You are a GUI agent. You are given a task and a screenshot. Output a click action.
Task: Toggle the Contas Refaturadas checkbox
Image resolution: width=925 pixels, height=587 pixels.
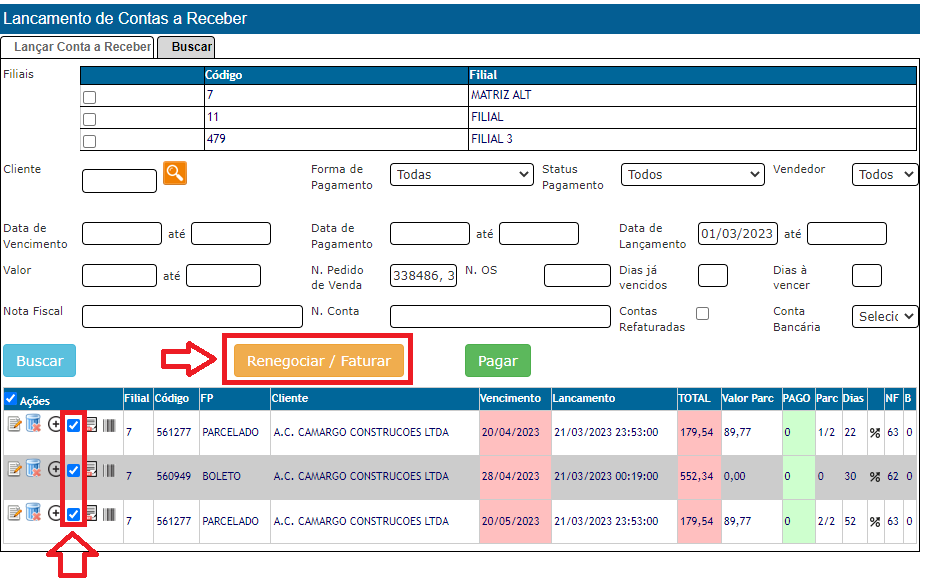[x=703, y=313]
